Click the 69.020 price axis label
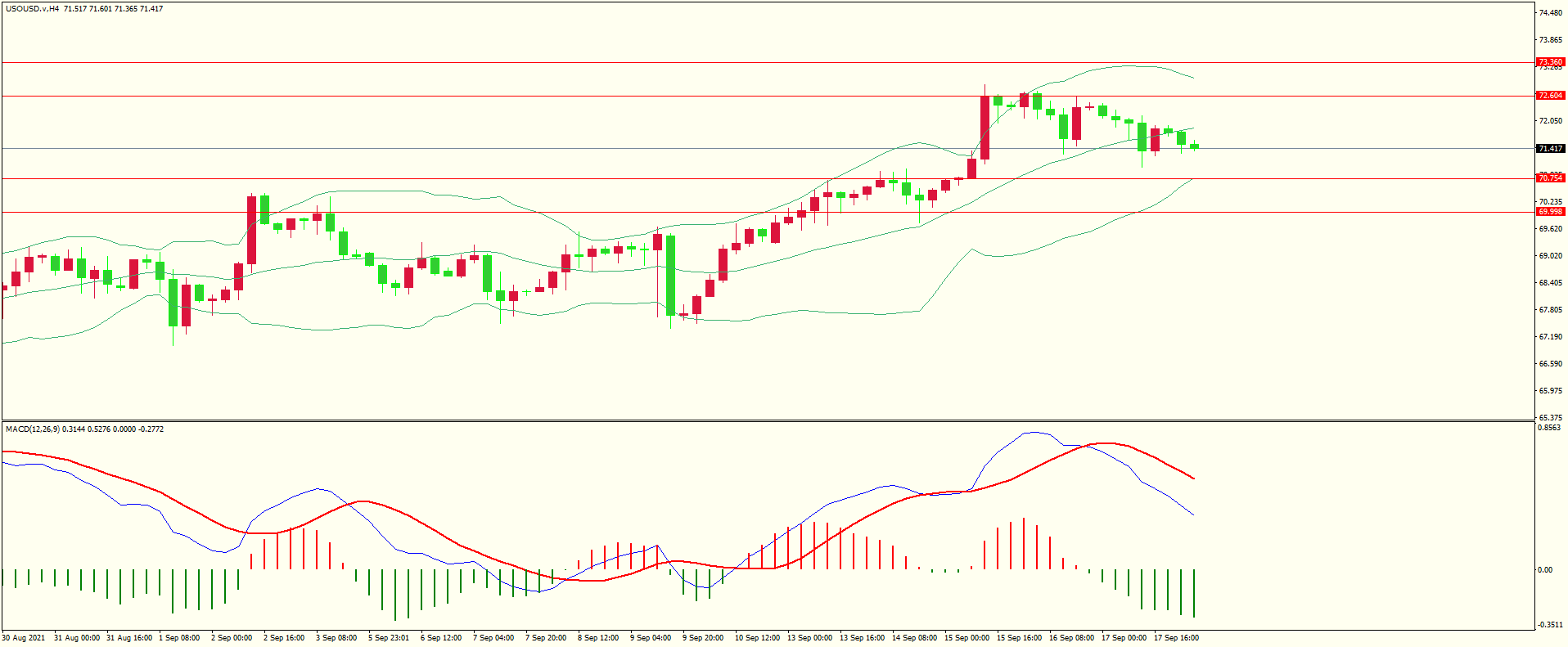The image size is (1568, 647). coord(1550,256)
